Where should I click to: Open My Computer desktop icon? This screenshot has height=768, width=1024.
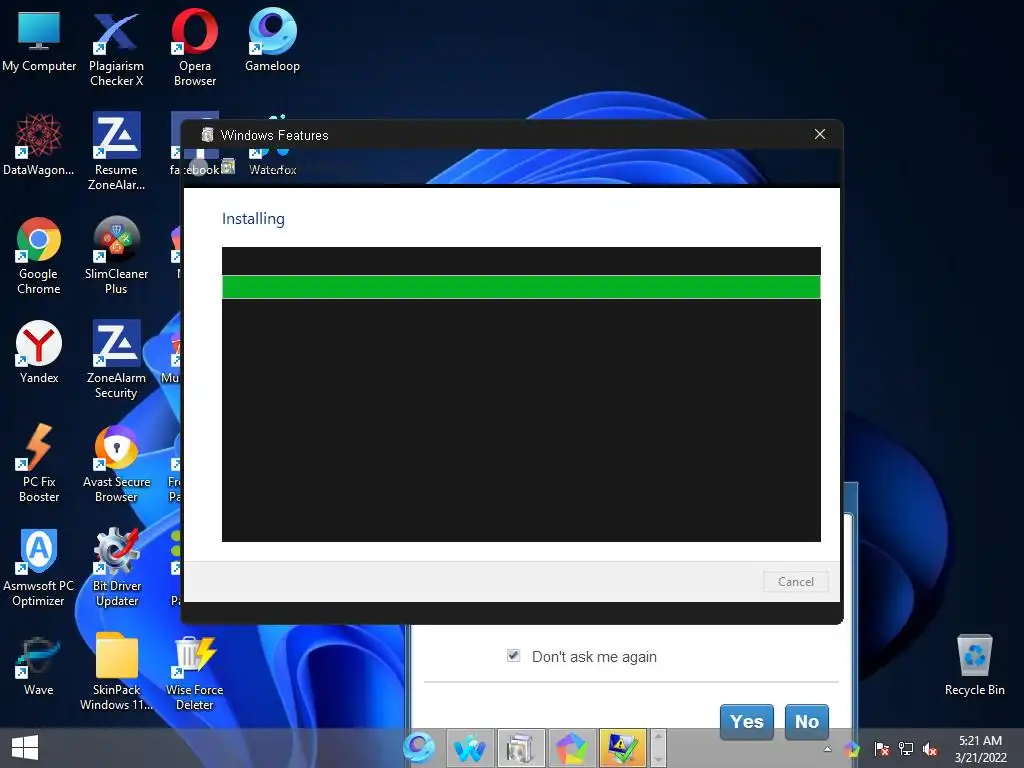tap(39, 42)
